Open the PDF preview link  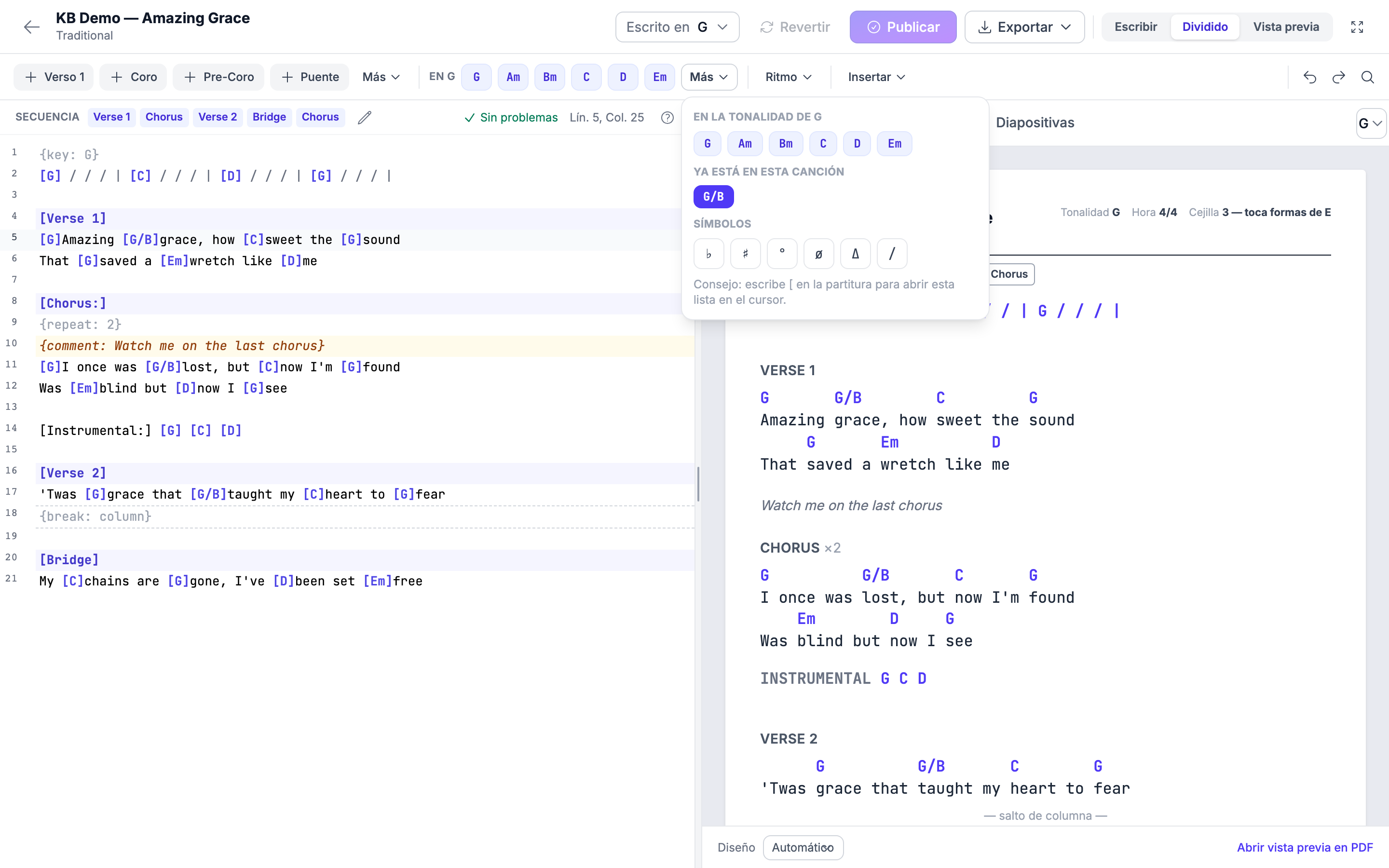[x=1305, y=847]
